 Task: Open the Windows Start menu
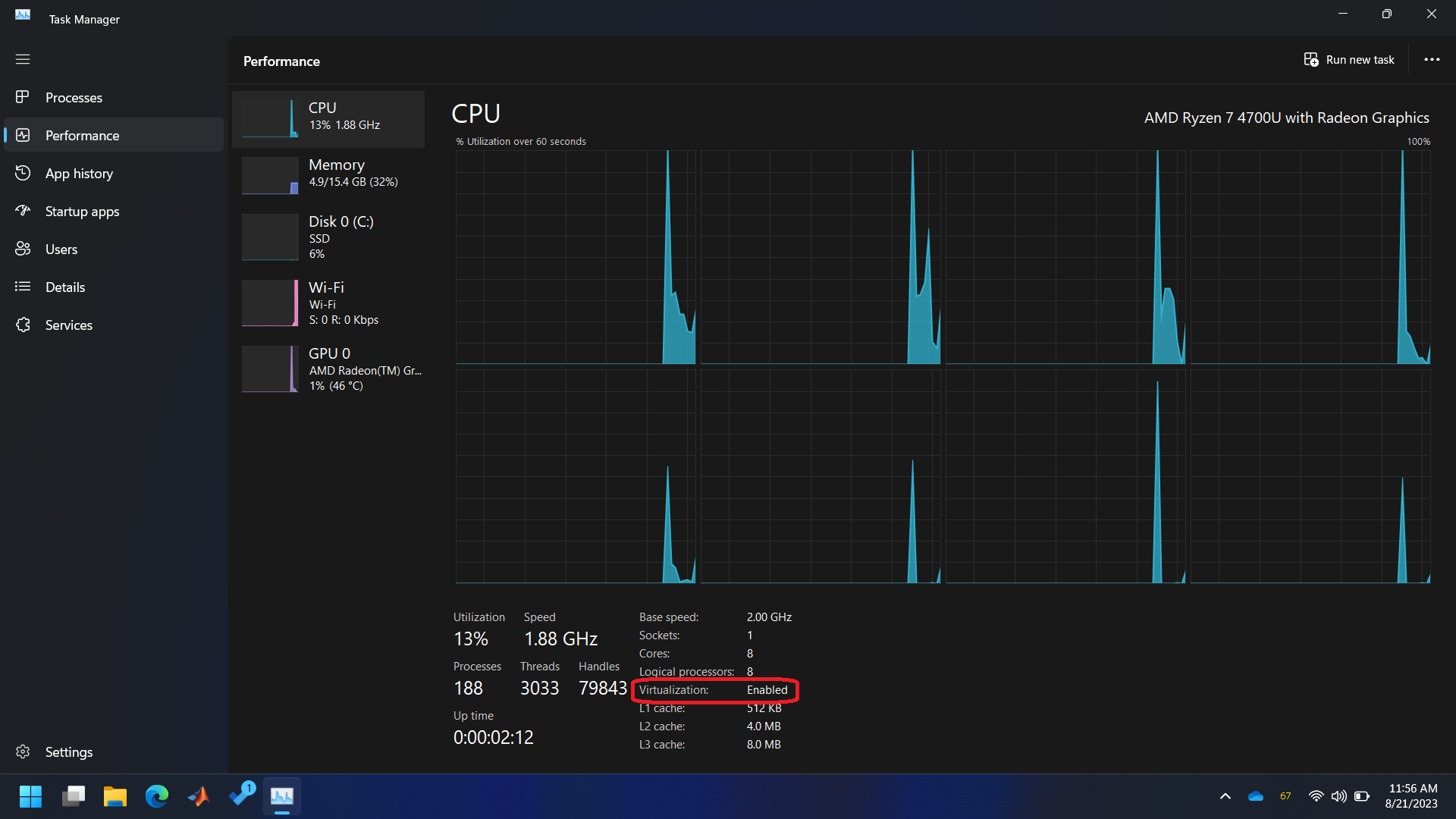click(x=30, y=796)
